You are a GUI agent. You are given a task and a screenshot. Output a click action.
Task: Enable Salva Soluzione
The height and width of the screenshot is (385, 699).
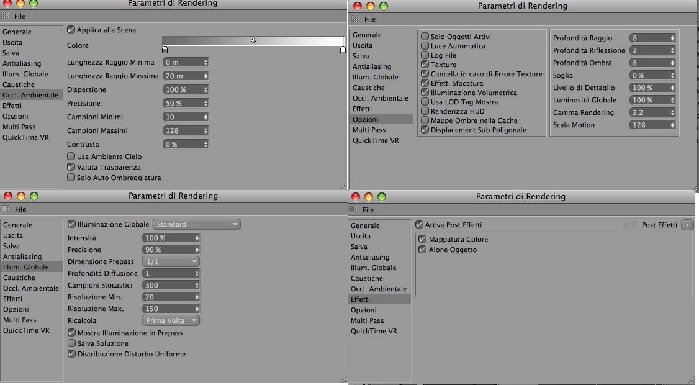(71, 344)
